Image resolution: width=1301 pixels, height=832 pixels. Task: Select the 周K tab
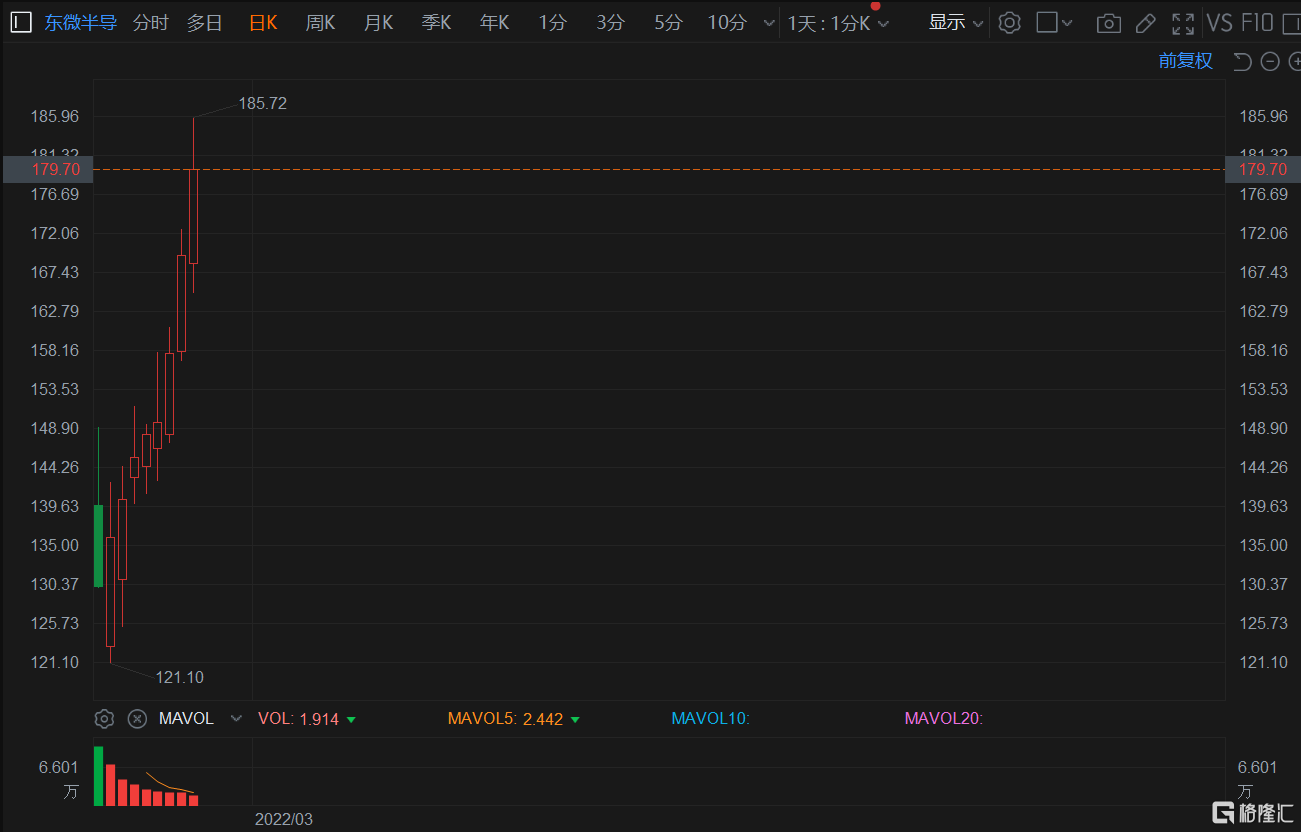click(320, 22)
